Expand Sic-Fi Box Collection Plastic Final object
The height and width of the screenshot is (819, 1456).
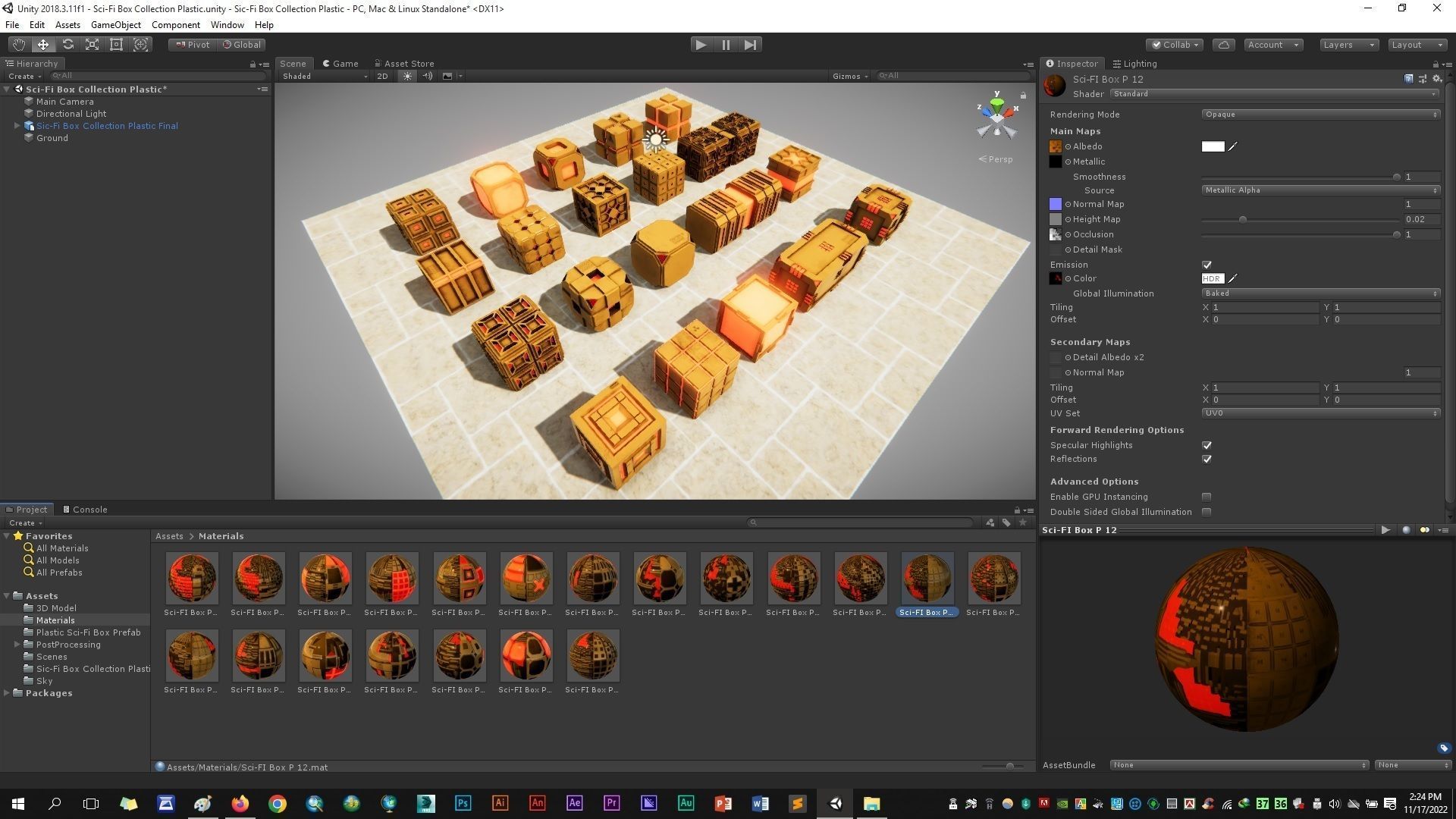click(x=17, y=126)
